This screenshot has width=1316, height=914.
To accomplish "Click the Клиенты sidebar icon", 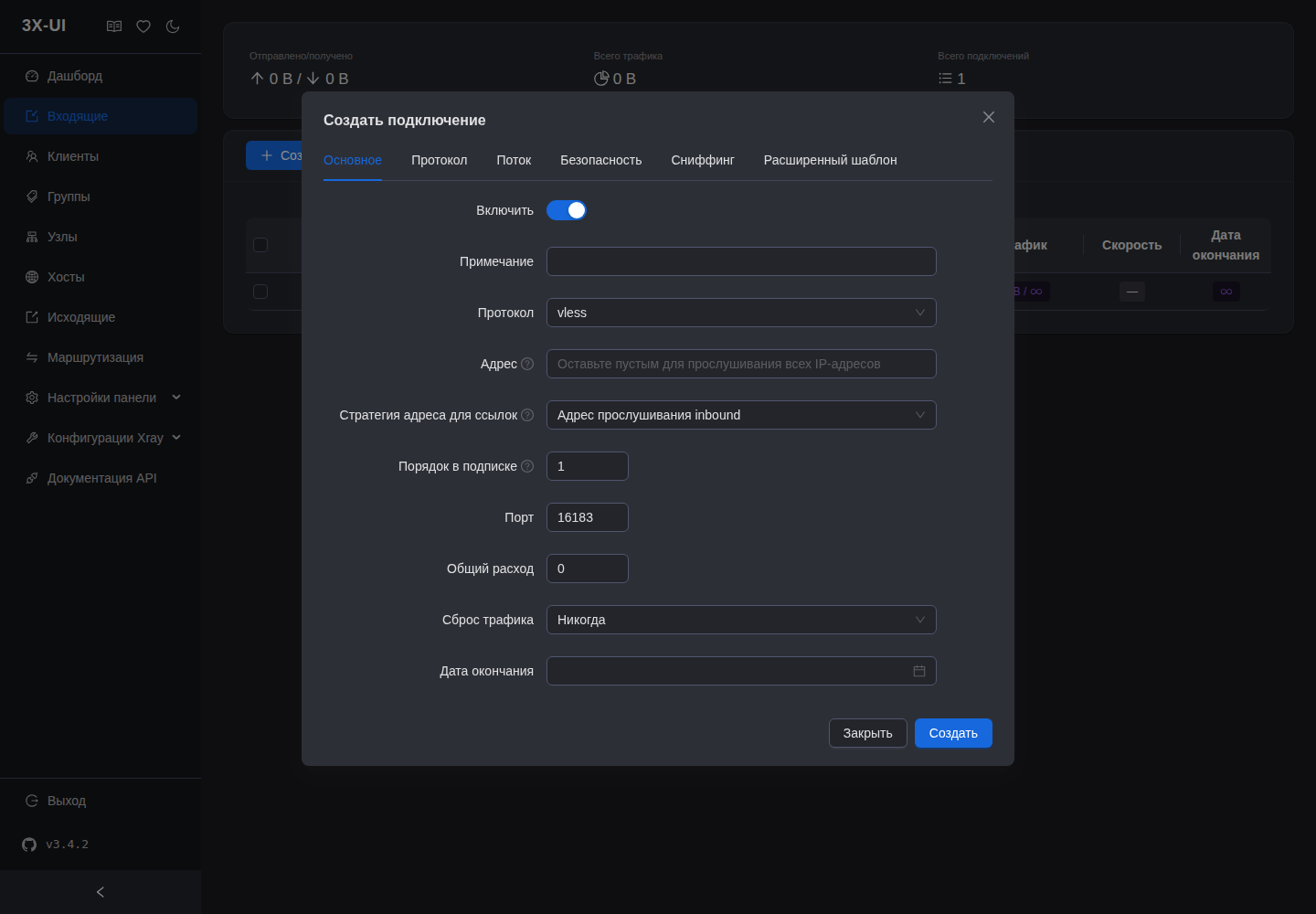I will (x=32, y=156).
